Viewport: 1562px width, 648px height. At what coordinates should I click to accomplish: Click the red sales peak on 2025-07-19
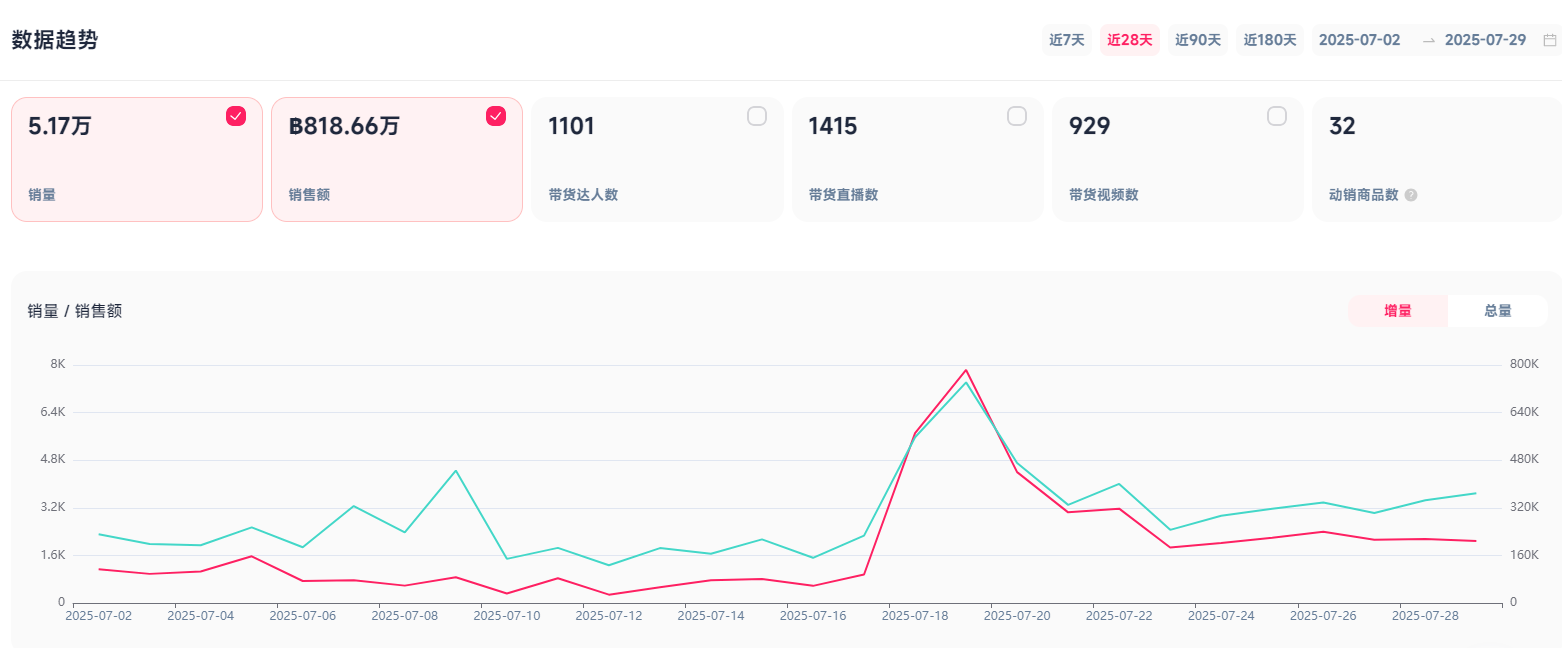pyautogui.click(x=966, y=370)
